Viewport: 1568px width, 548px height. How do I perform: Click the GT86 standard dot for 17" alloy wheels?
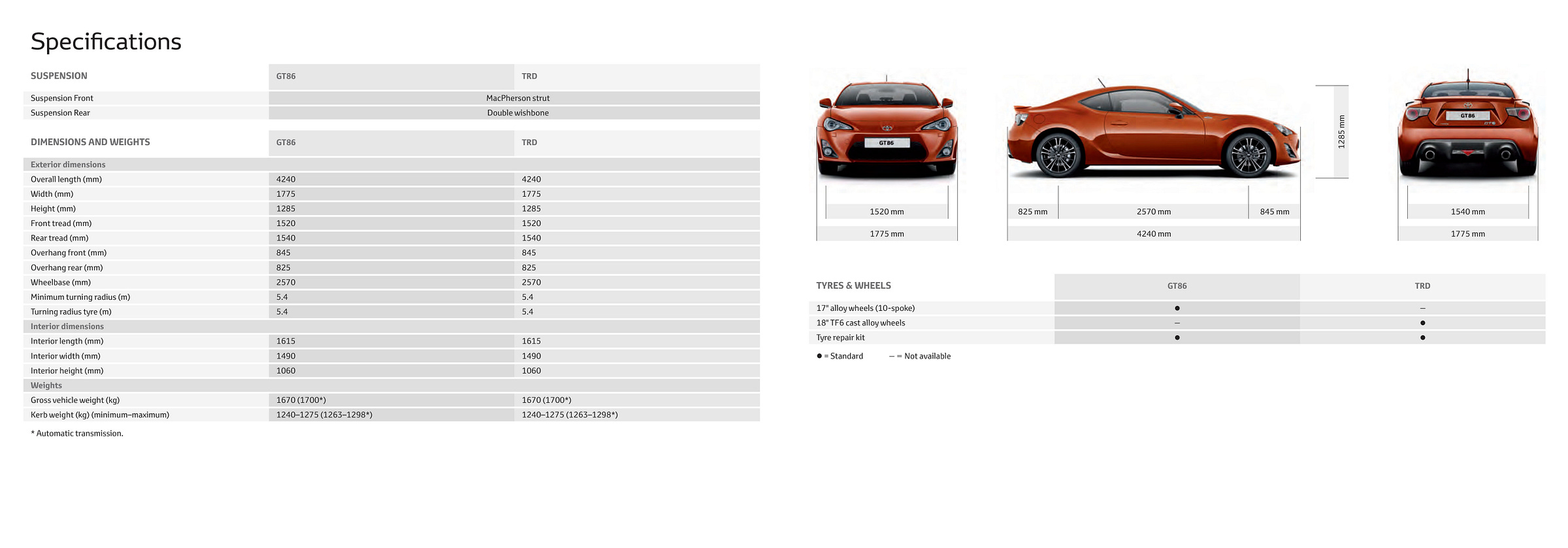pos(1177,308)
